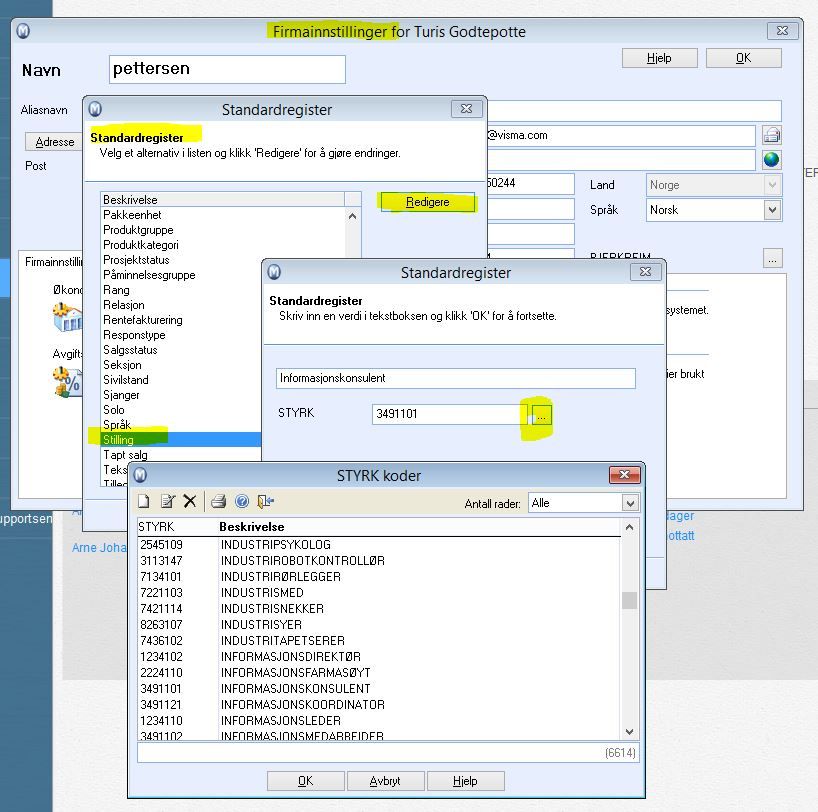Select the INDUSTRISNEKKER row
The width and height of the screenshot is (818, 812).
pos(379,609)
